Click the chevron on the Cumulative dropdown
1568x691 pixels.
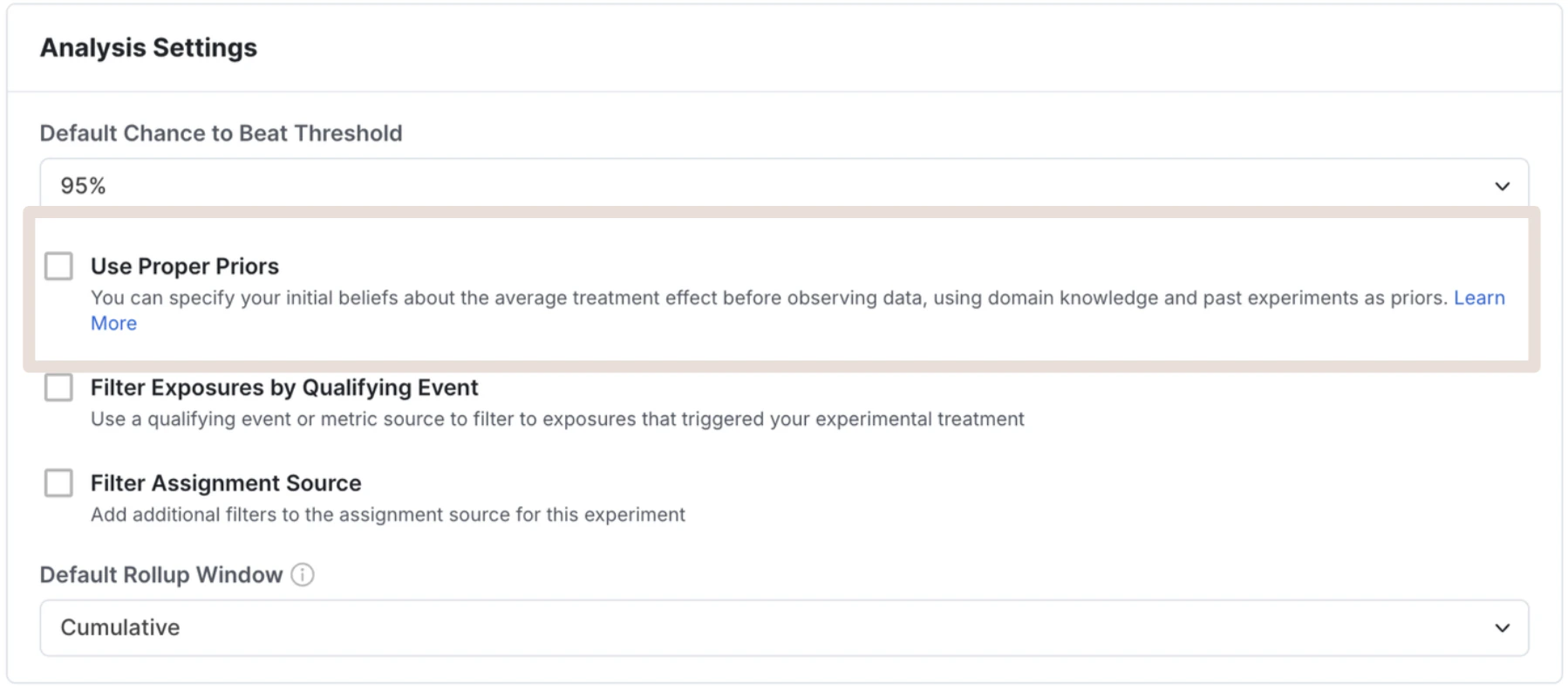[1502, 627]
